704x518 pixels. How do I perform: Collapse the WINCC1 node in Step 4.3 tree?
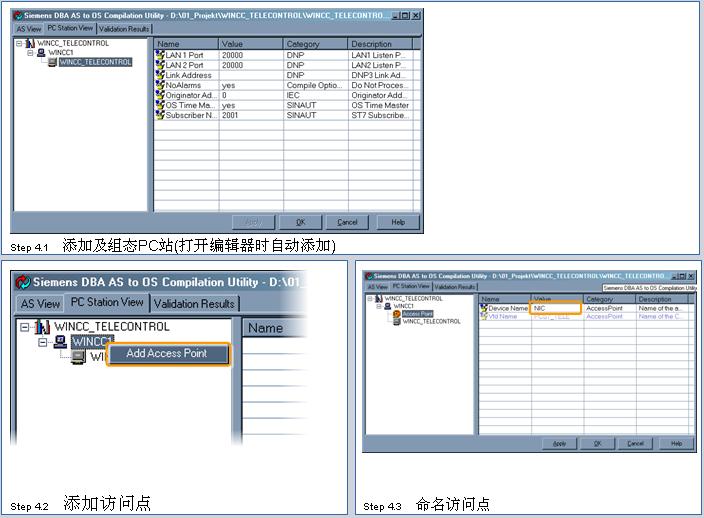pyautogui.click(x=379, y=306)
